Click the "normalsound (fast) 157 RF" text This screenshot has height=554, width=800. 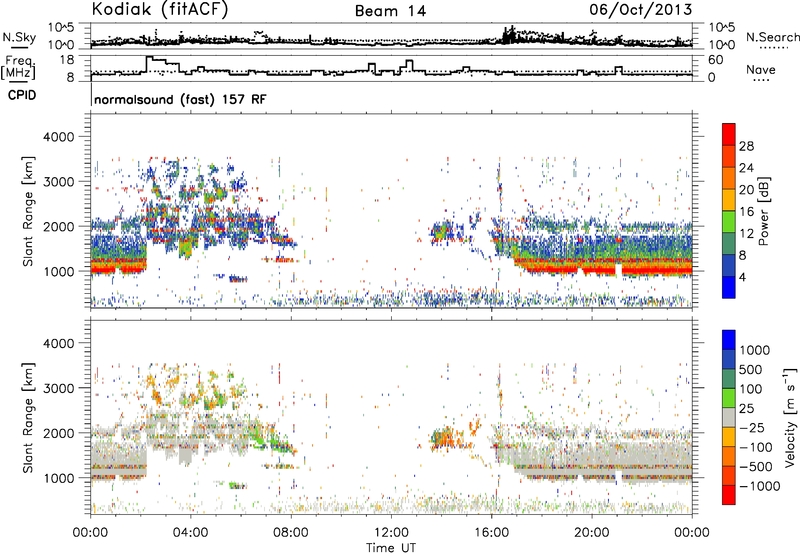coord(180,99)
